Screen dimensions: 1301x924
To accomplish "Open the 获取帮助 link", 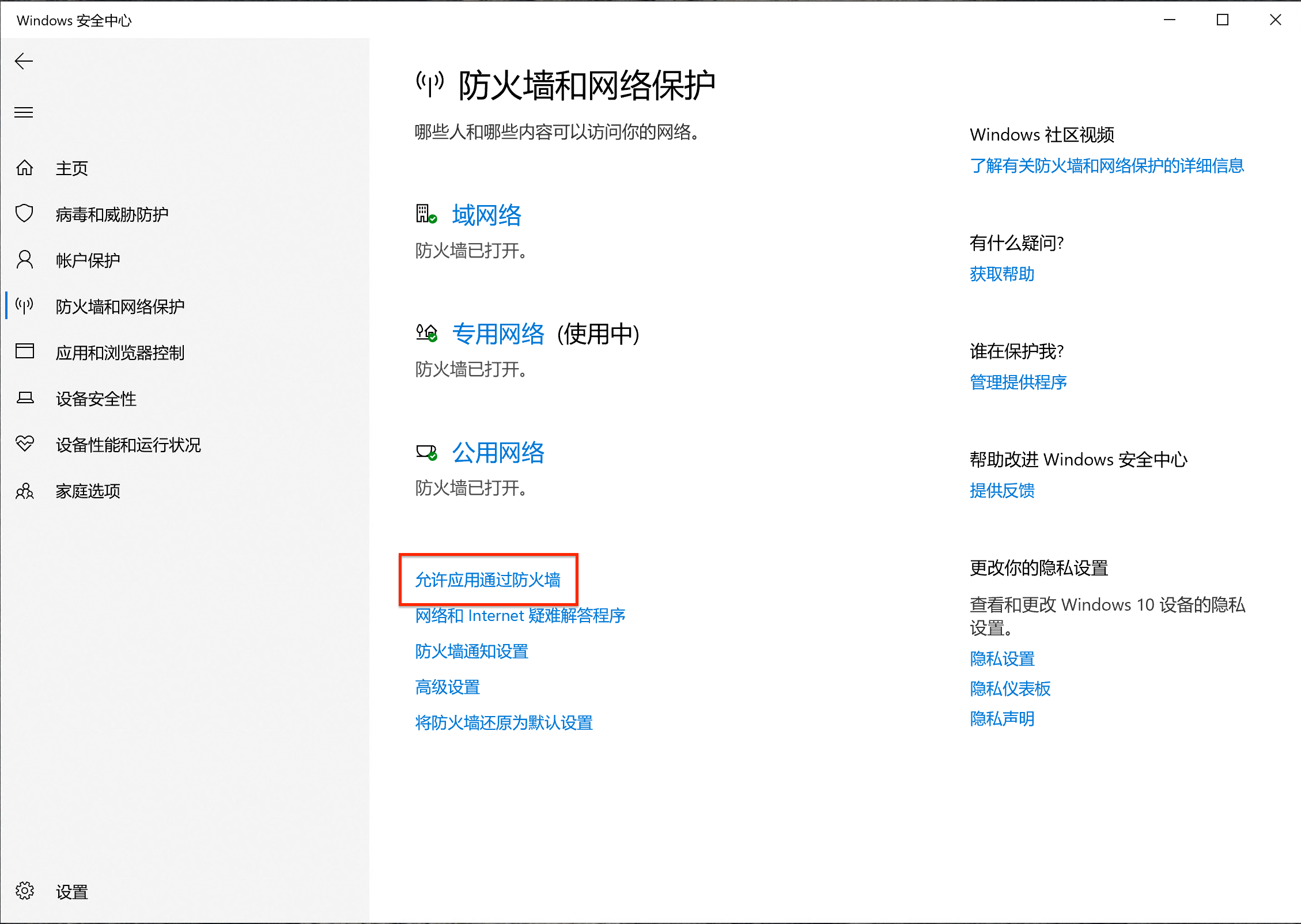I will 1001,274.
